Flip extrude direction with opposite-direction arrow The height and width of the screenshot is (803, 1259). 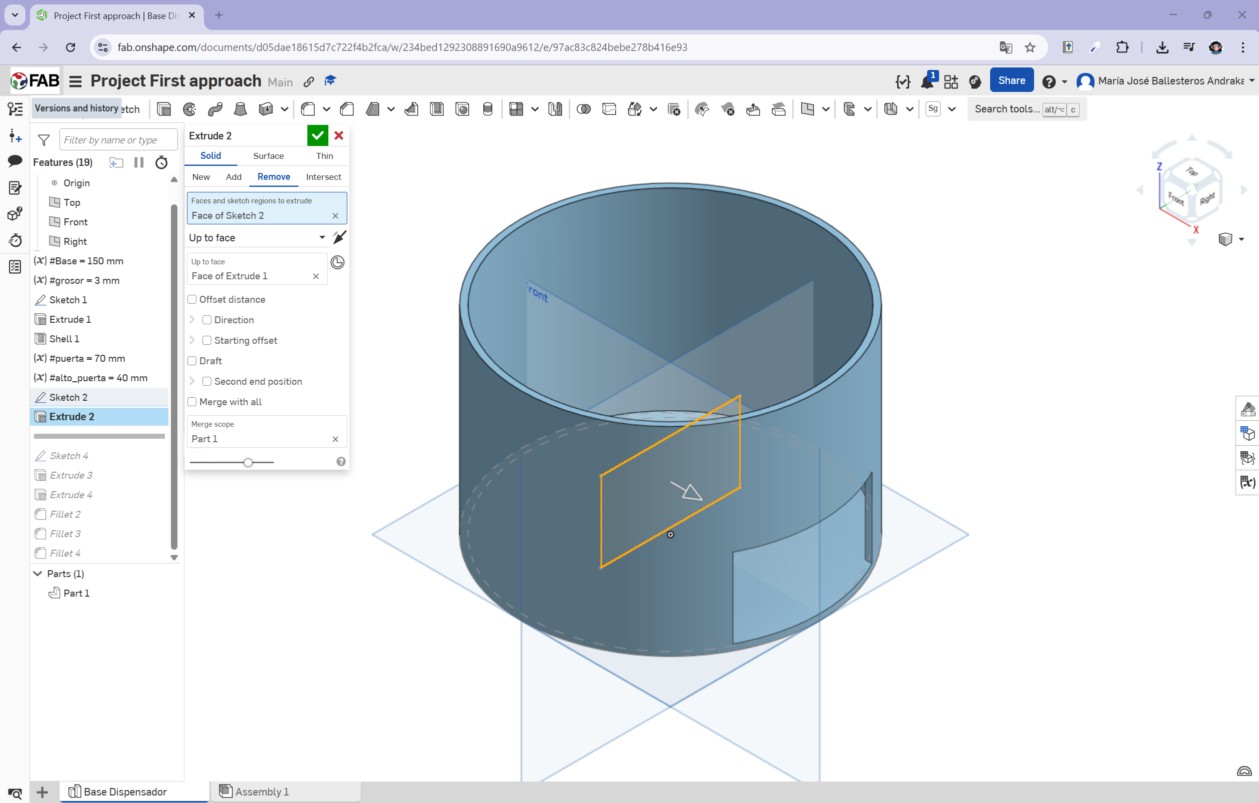339,238
